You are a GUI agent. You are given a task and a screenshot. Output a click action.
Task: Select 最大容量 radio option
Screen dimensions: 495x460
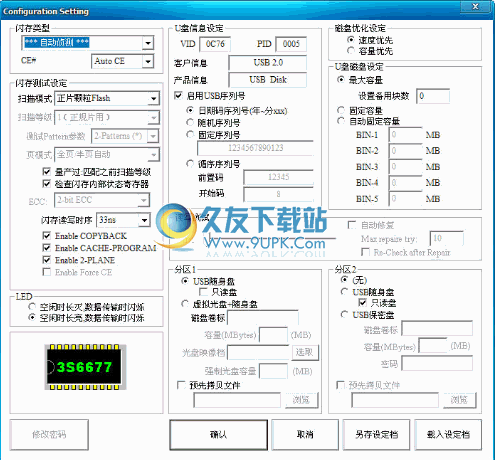341,80
